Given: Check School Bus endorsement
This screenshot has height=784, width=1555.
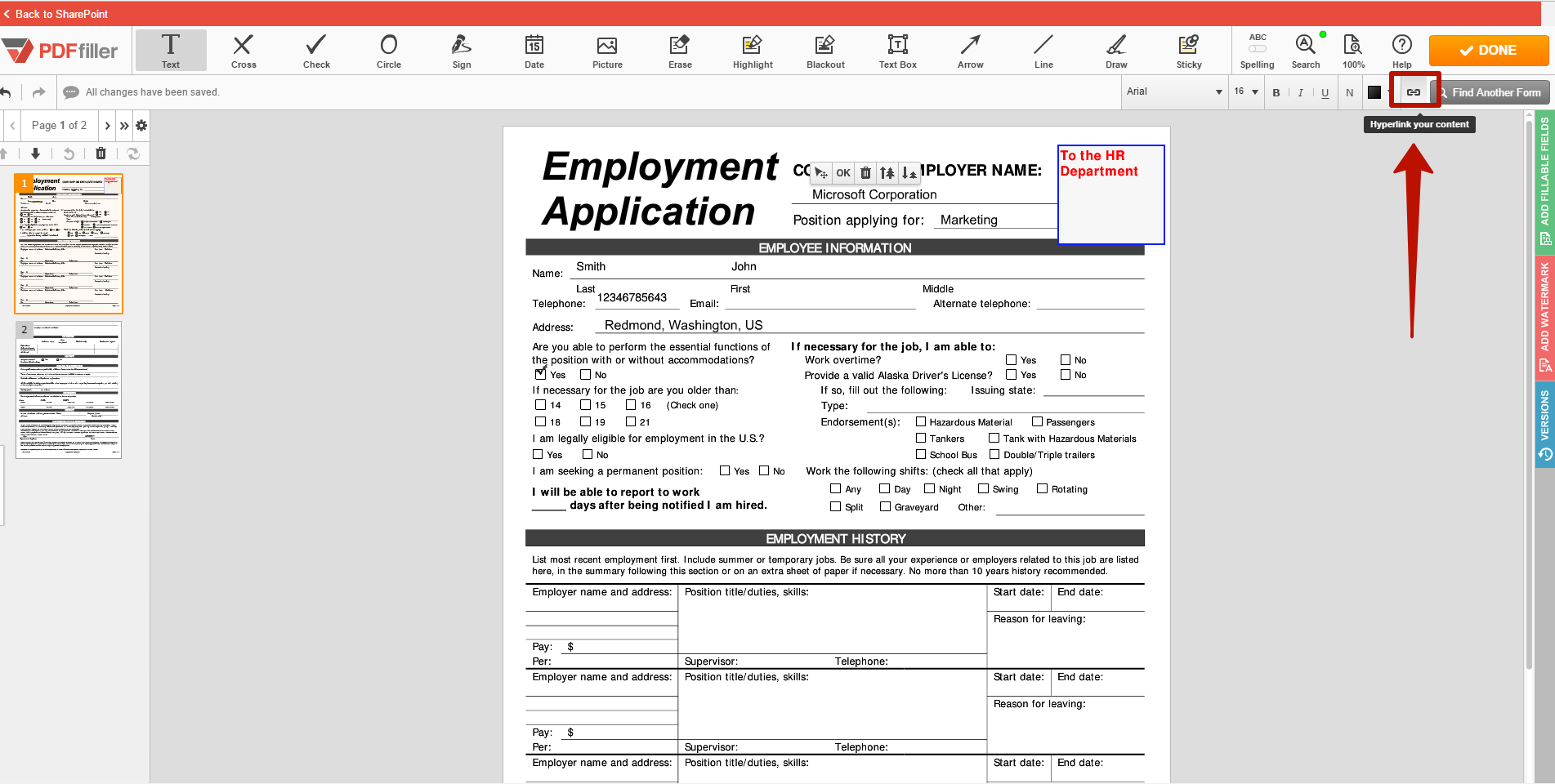Looking at the screenshot, I should pyautogui.click(x=921, y=454).
